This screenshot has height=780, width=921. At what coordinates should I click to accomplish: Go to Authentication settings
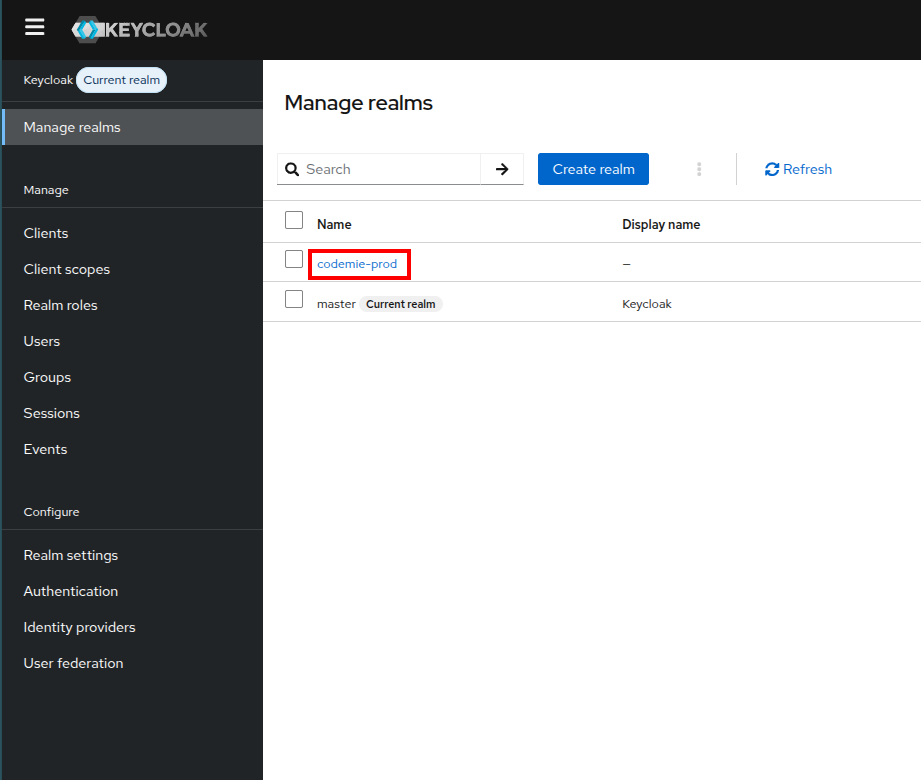point(70,591)
